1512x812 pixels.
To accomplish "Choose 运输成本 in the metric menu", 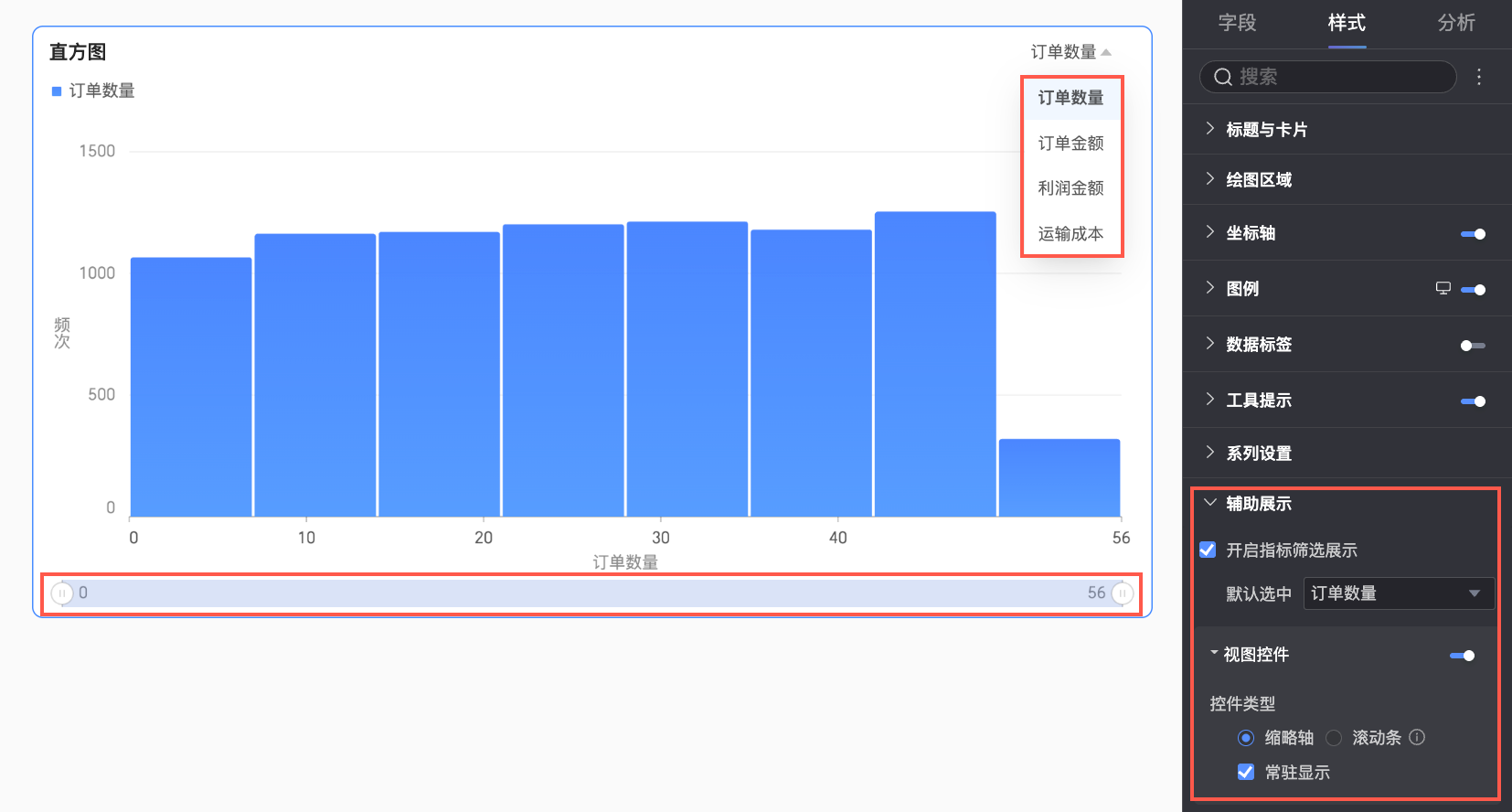I will (1070, 233).
